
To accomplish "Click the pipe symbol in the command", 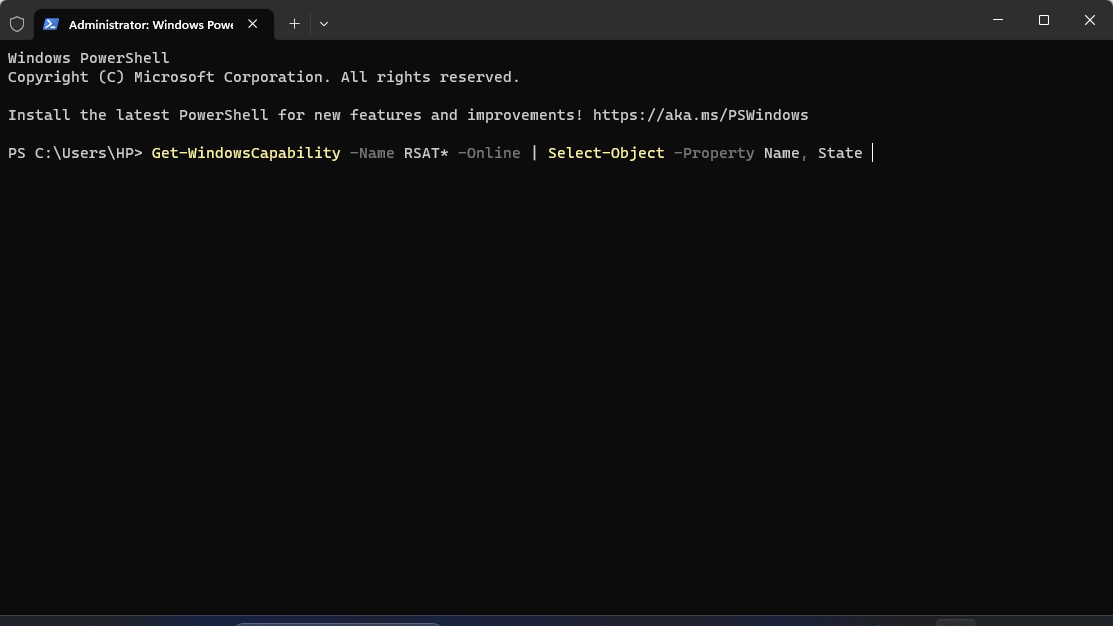I will (x=534, y=153).
